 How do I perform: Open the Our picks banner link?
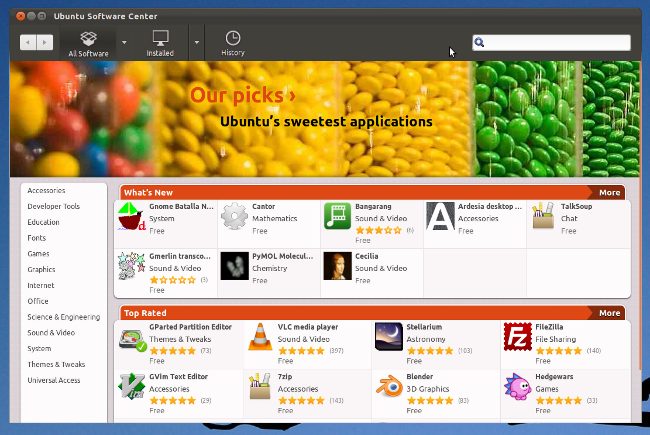click(x=242, y=96)
